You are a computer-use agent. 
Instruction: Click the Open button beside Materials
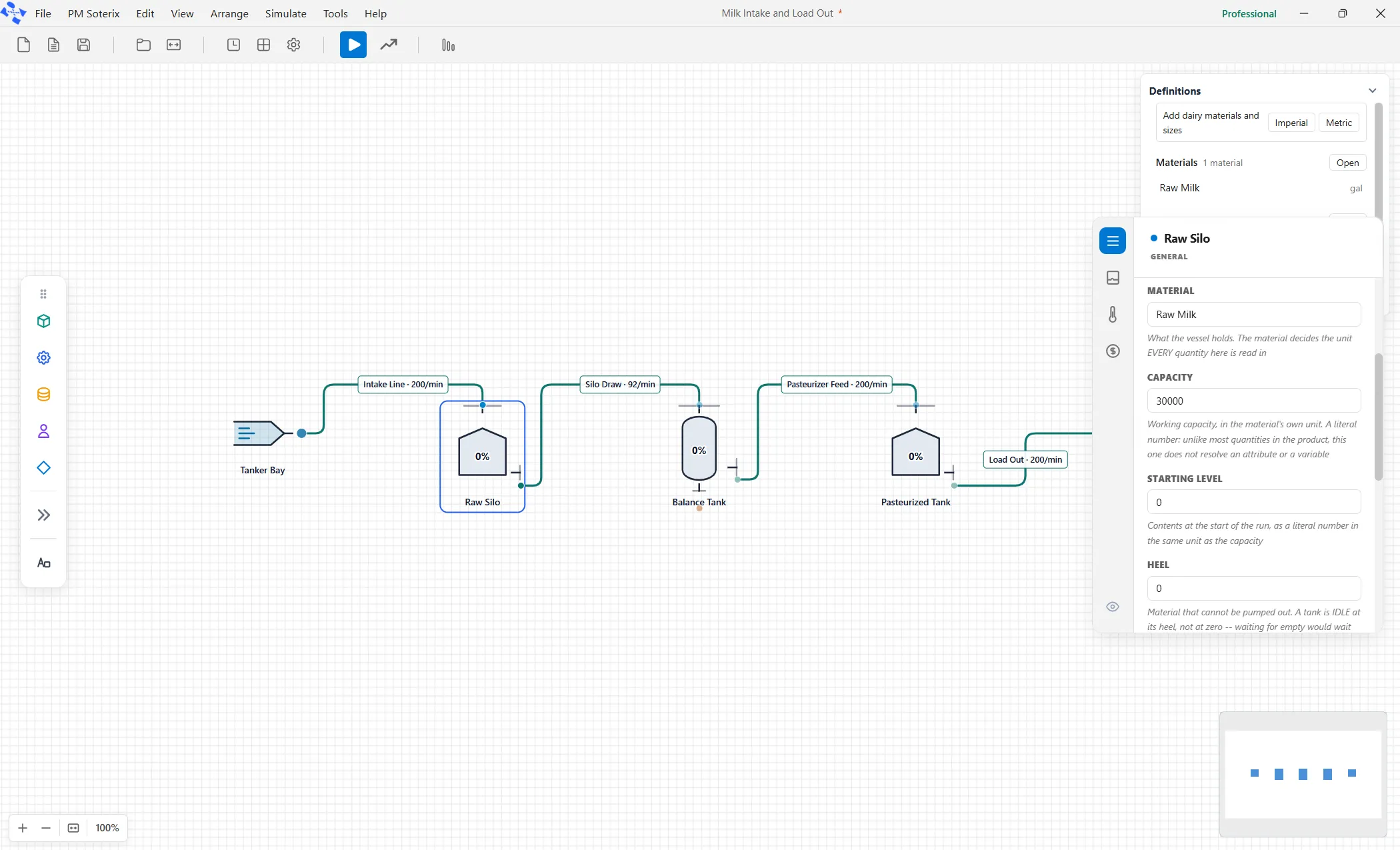[1347, 163]
